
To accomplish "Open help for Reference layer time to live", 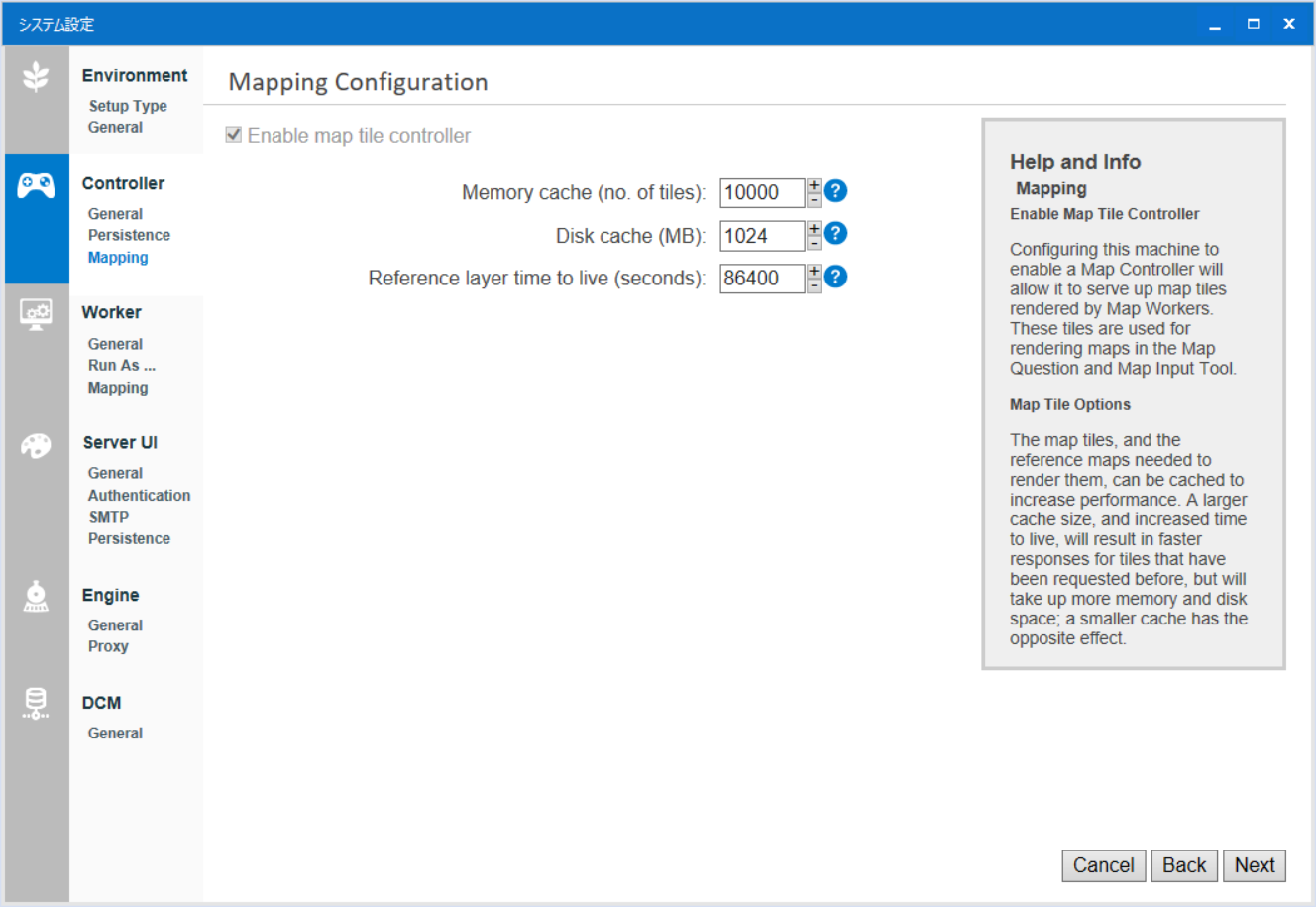I will click(x=835, y=277).
